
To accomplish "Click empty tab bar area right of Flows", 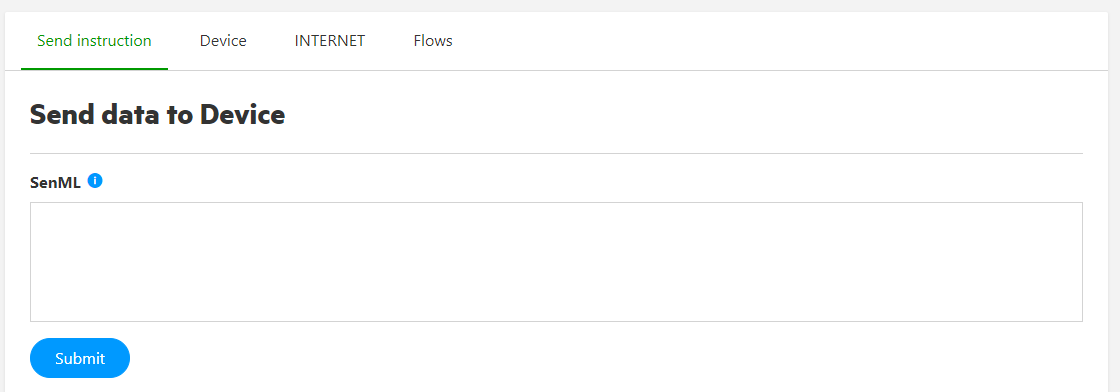I will tap(786, 41).
